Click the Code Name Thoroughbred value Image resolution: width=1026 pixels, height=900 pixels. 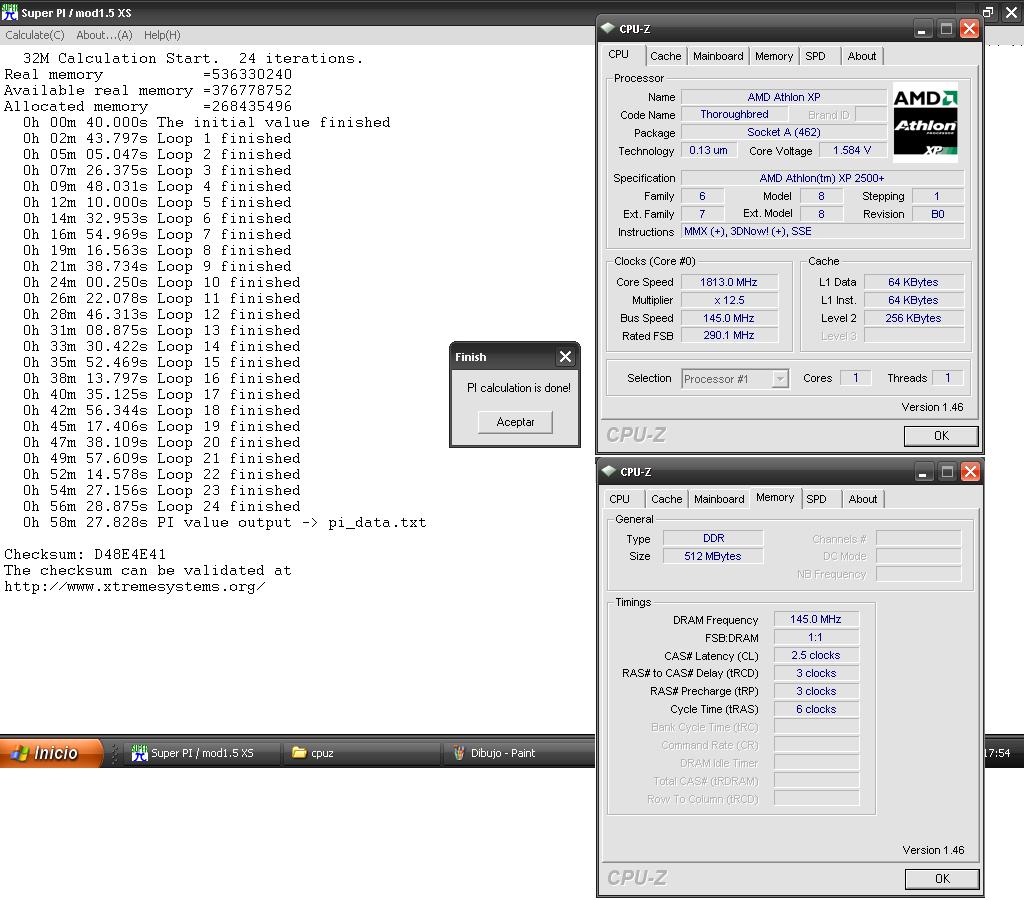pos(734,115)
